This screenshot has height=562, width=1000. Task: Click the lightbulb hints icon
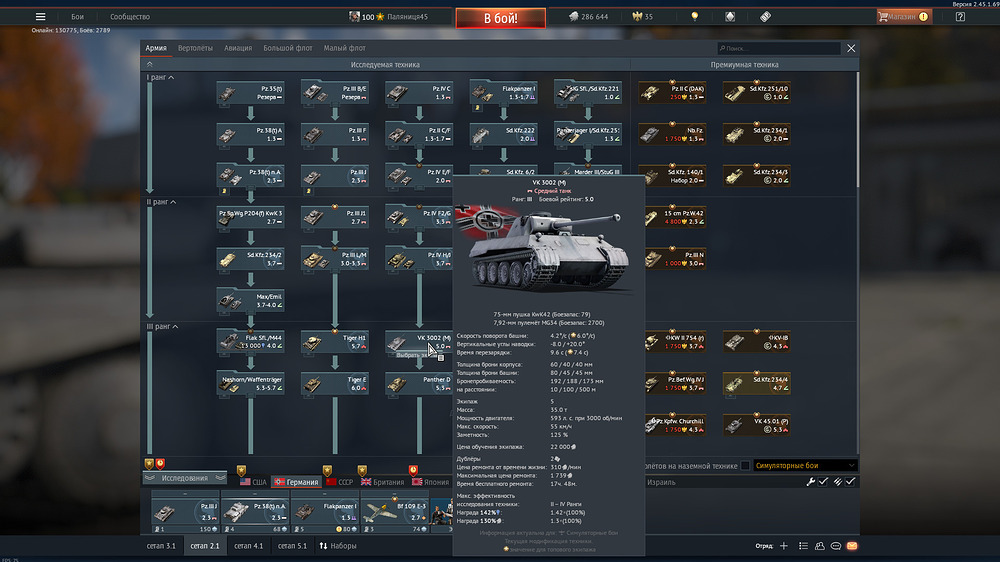695,17
